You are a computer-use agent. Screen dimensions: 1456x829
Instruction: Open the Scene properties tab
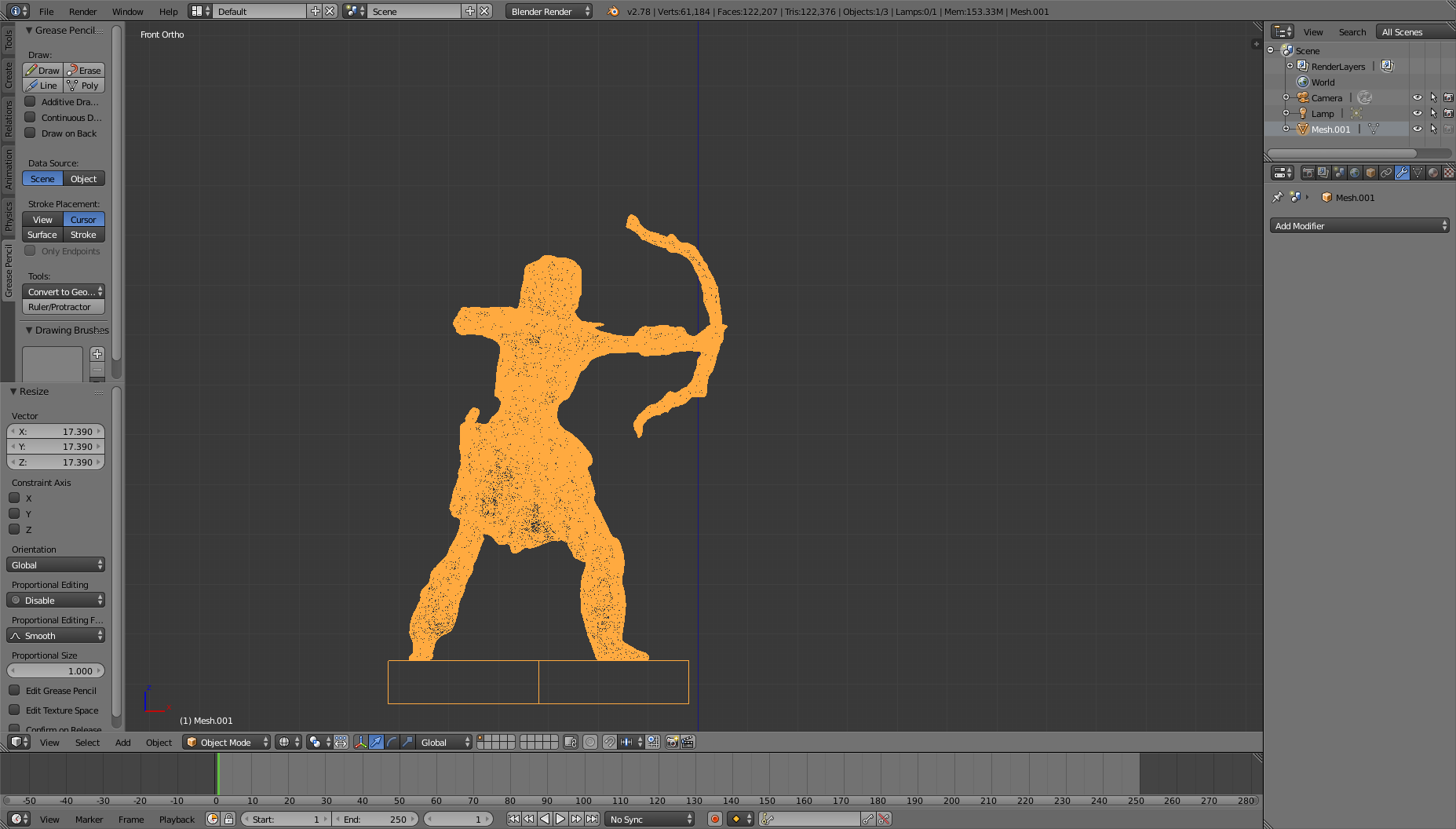pos(1339,173)
